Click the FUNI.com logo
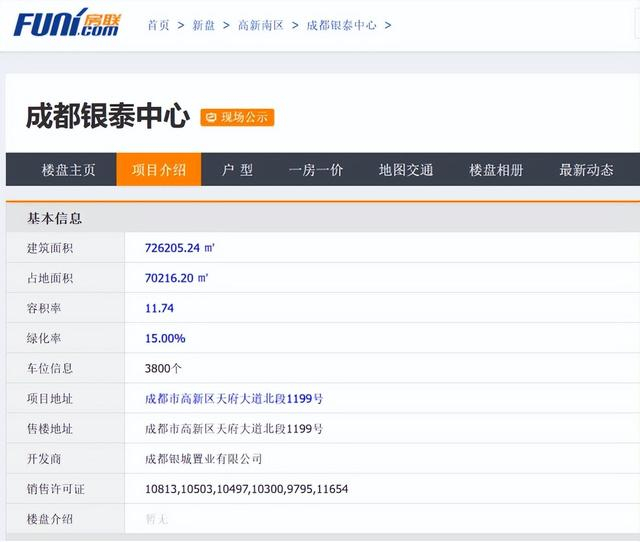640x542 pixels. pyautogui.click(x=67, y=22)
